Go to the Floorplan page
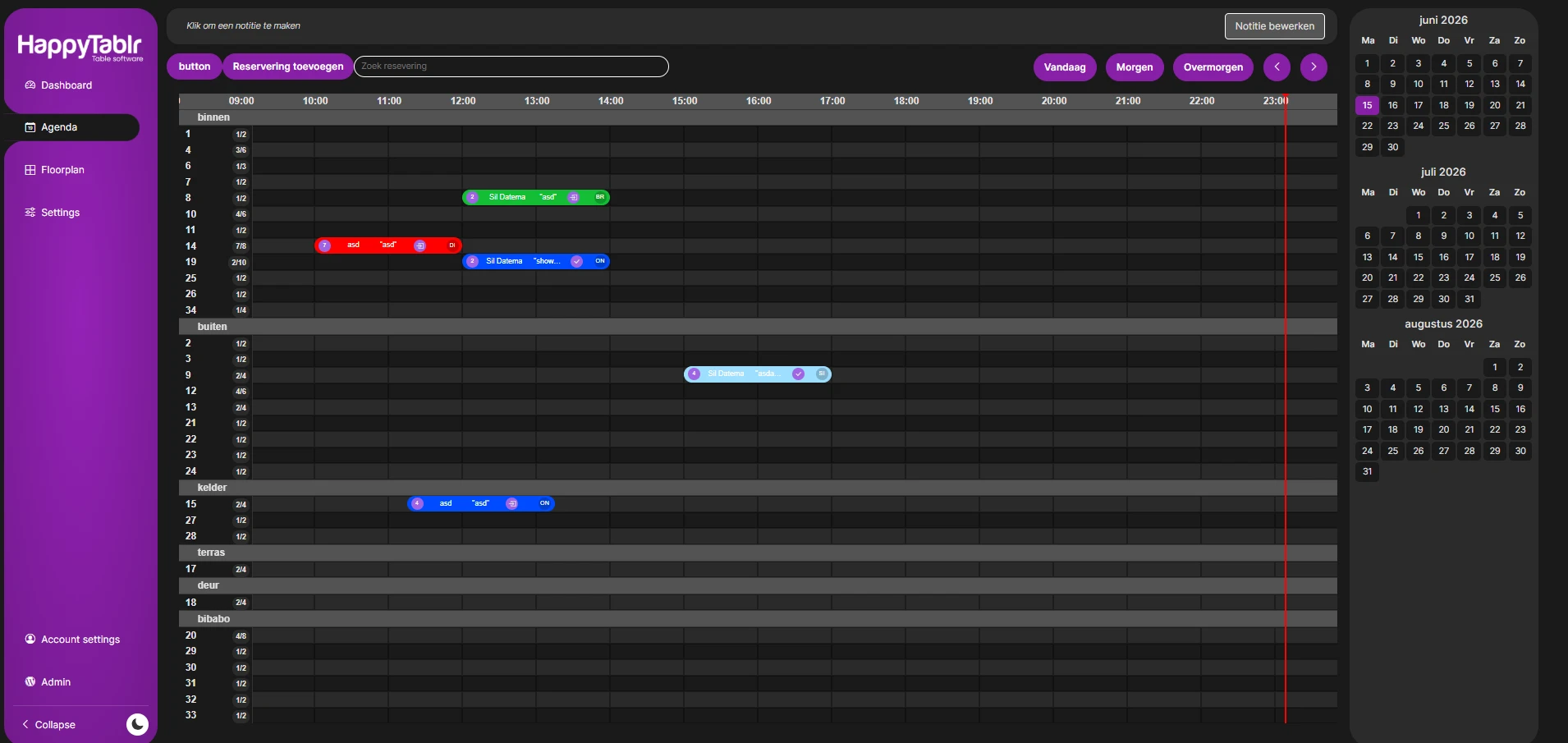Viewport: 1568px width, 743px height. point(54,170)
